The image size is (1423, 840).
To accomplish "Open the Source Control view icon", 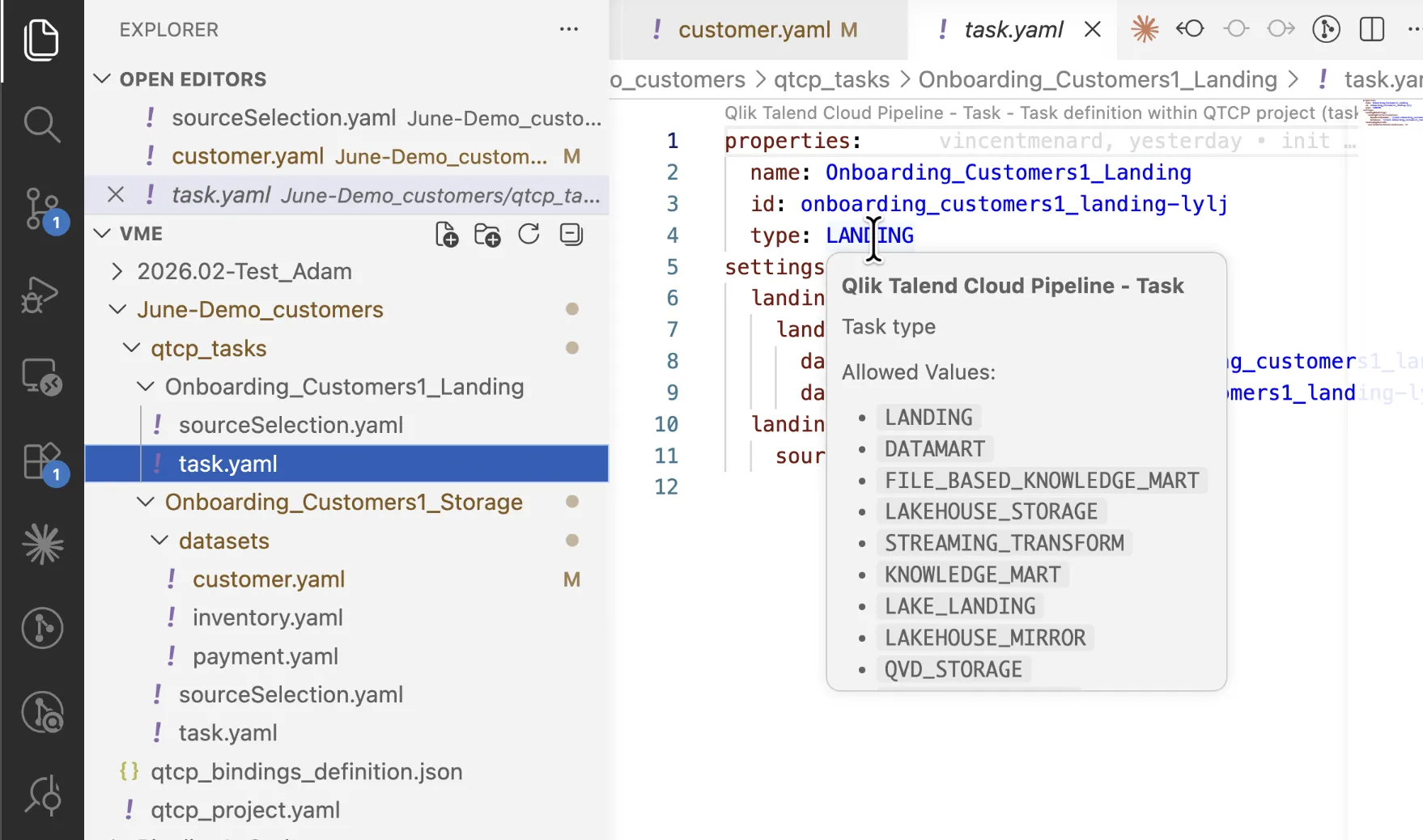I will click(x=41, y=209).
